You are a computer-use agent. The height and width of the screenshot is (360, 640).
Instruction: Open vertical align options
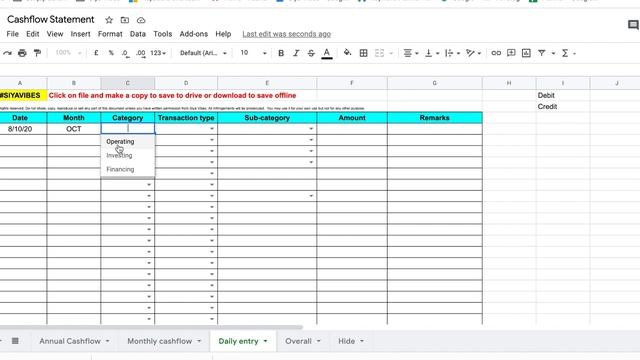[432, 53]
